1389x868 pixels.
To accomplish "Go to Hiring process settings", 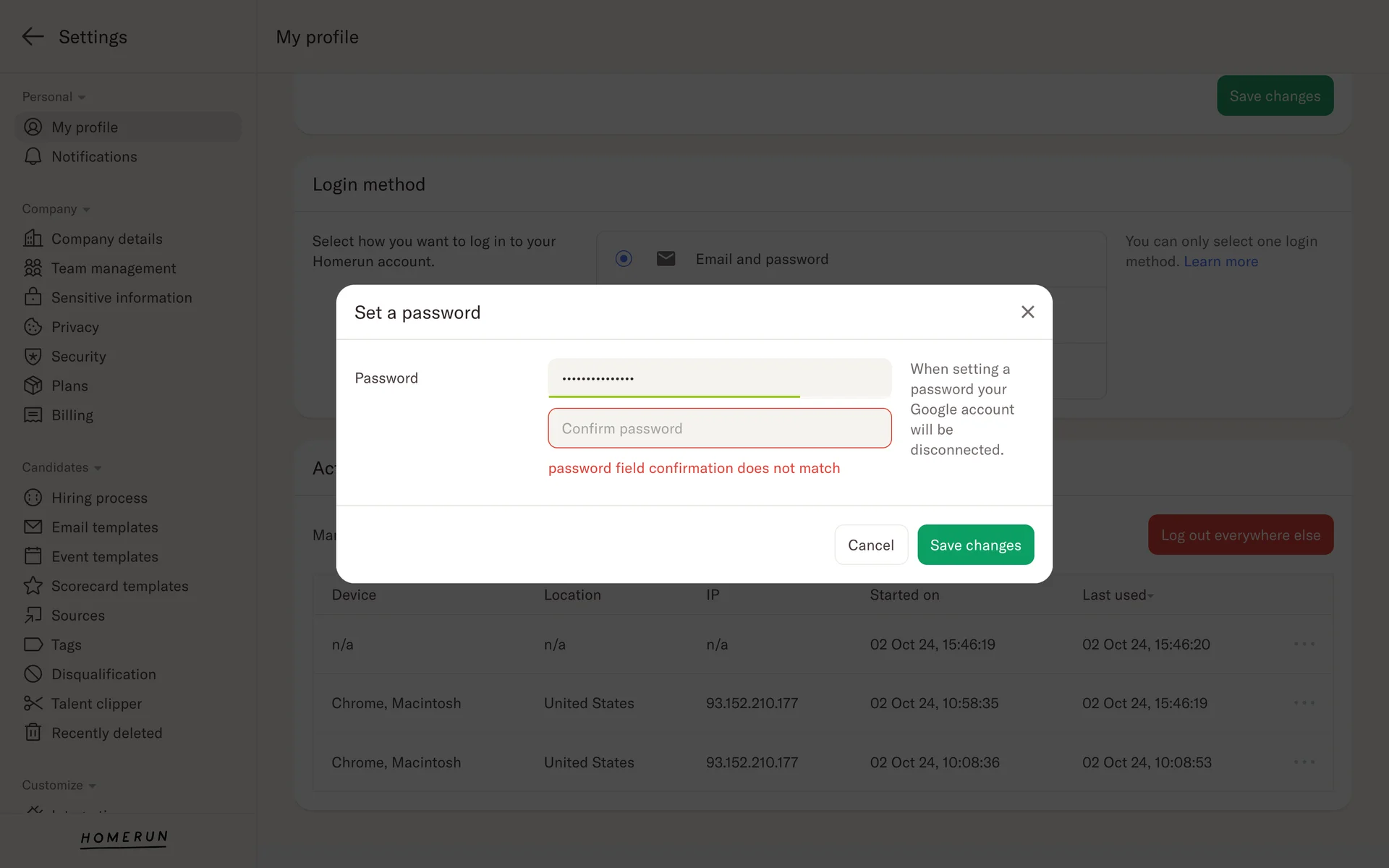I will coord(99,498).
